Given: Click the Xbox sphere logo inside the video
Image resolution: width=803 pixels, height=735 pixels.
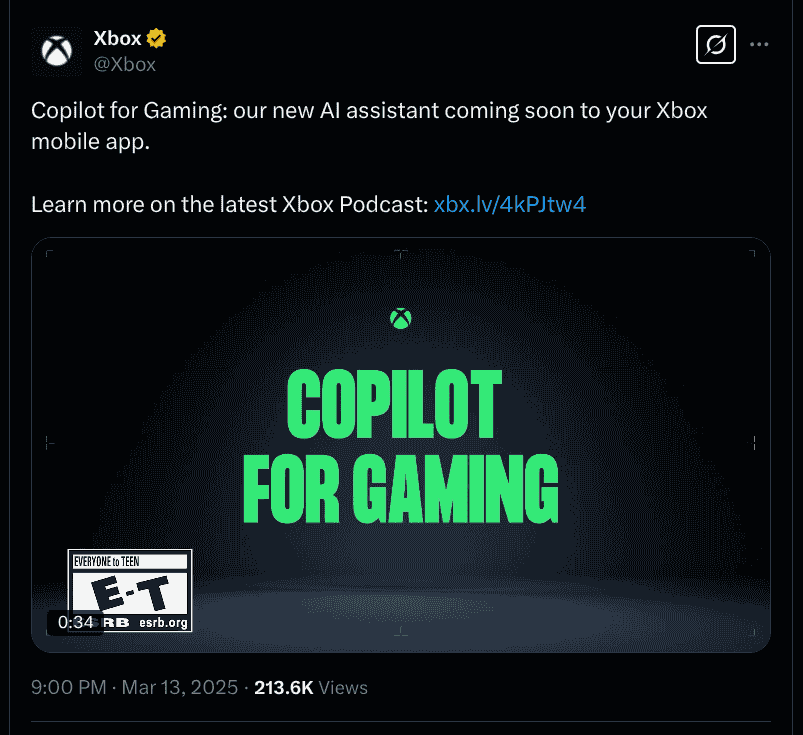Looking at the screenshot, I should (x=400, y=318).
